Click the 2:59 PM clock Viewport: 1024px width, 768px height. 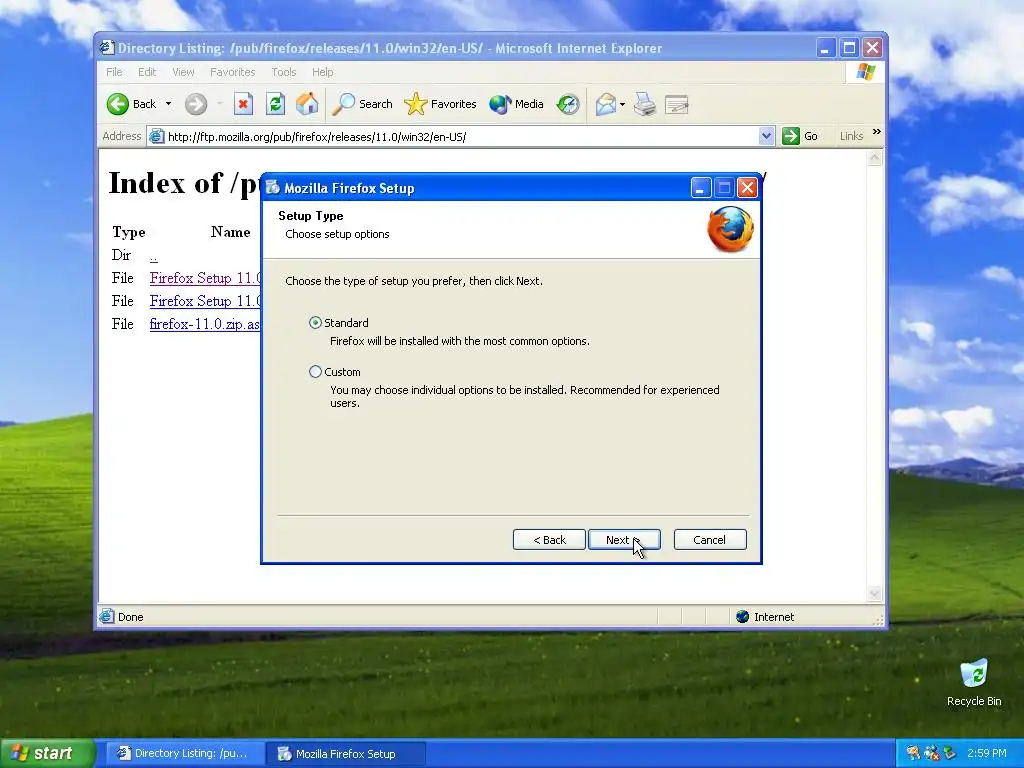[x=986, y=753]
